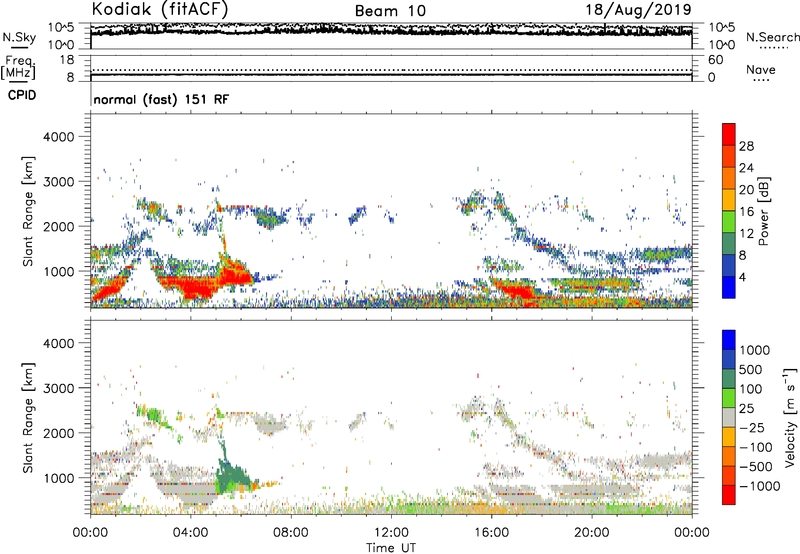Viewport: 800px width, 554px height.
Task: Click the 'Velocity [m s-1]' color bar label
Action: click(x=790, y=417)
